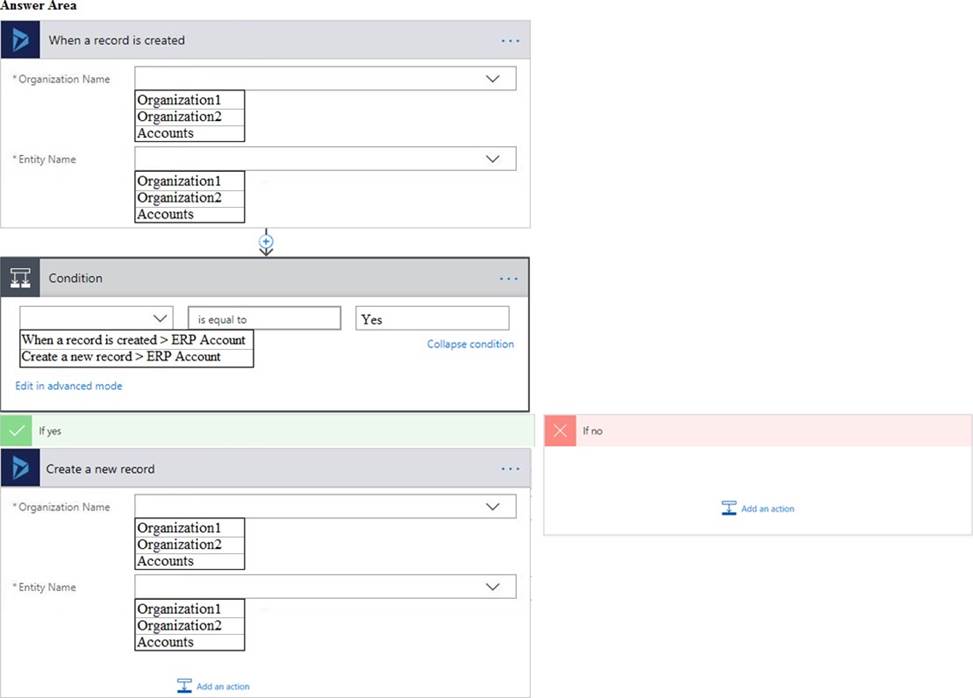
Task: Expand Create a new record Organization Name dropdown
Action: pyautogui.click(x=492, y=507)
